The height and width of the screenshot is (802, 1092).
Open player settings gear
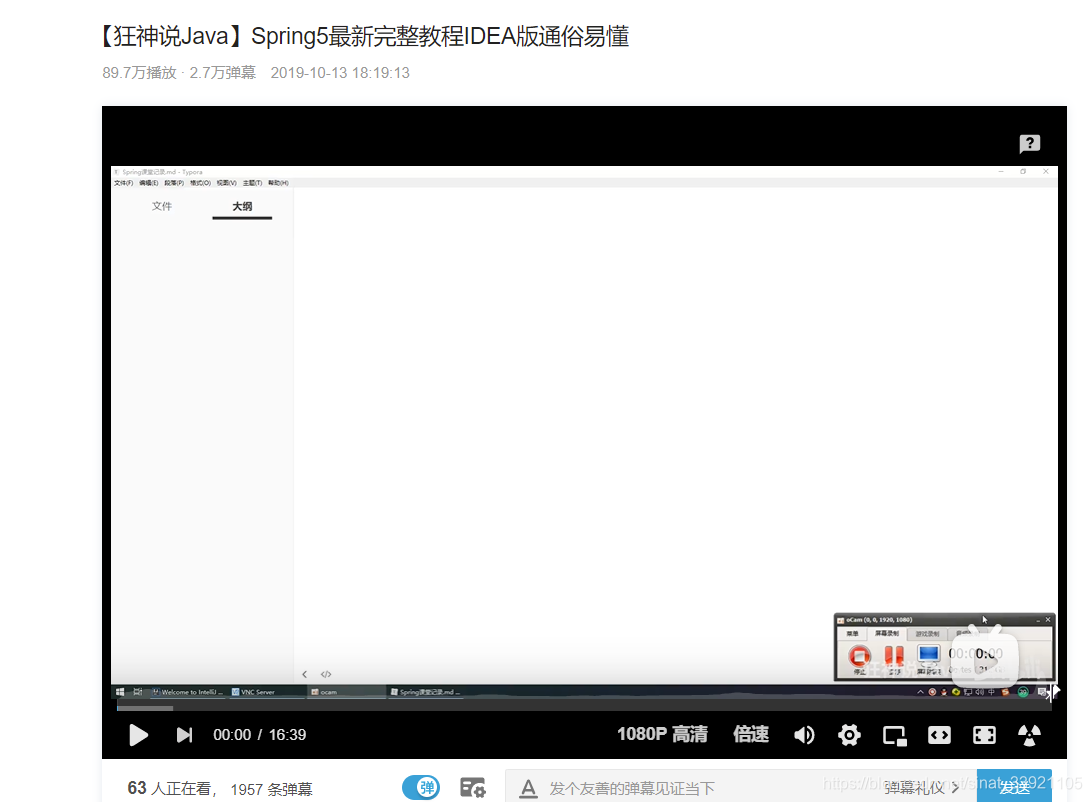849,735
